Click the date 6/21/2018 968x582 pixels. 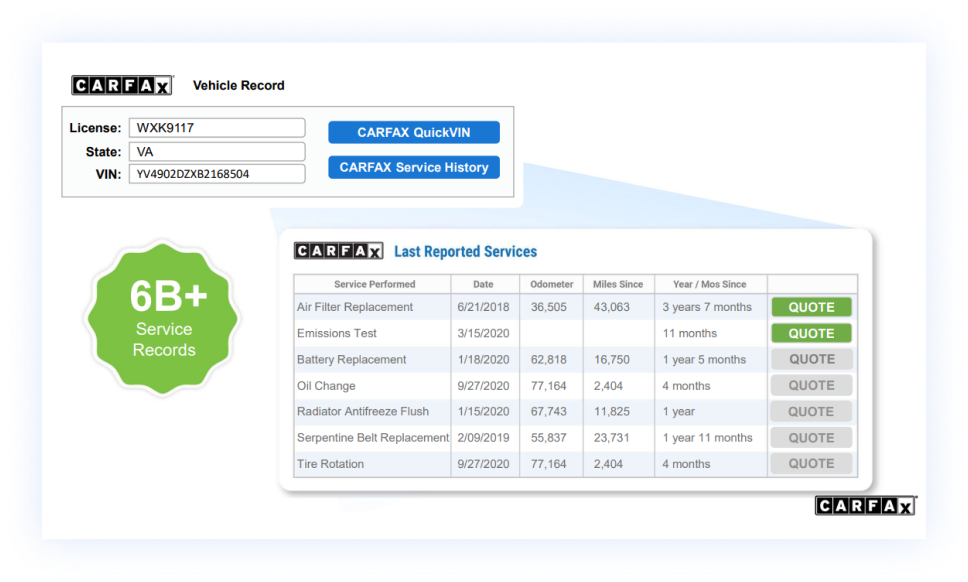pos(483,307)
